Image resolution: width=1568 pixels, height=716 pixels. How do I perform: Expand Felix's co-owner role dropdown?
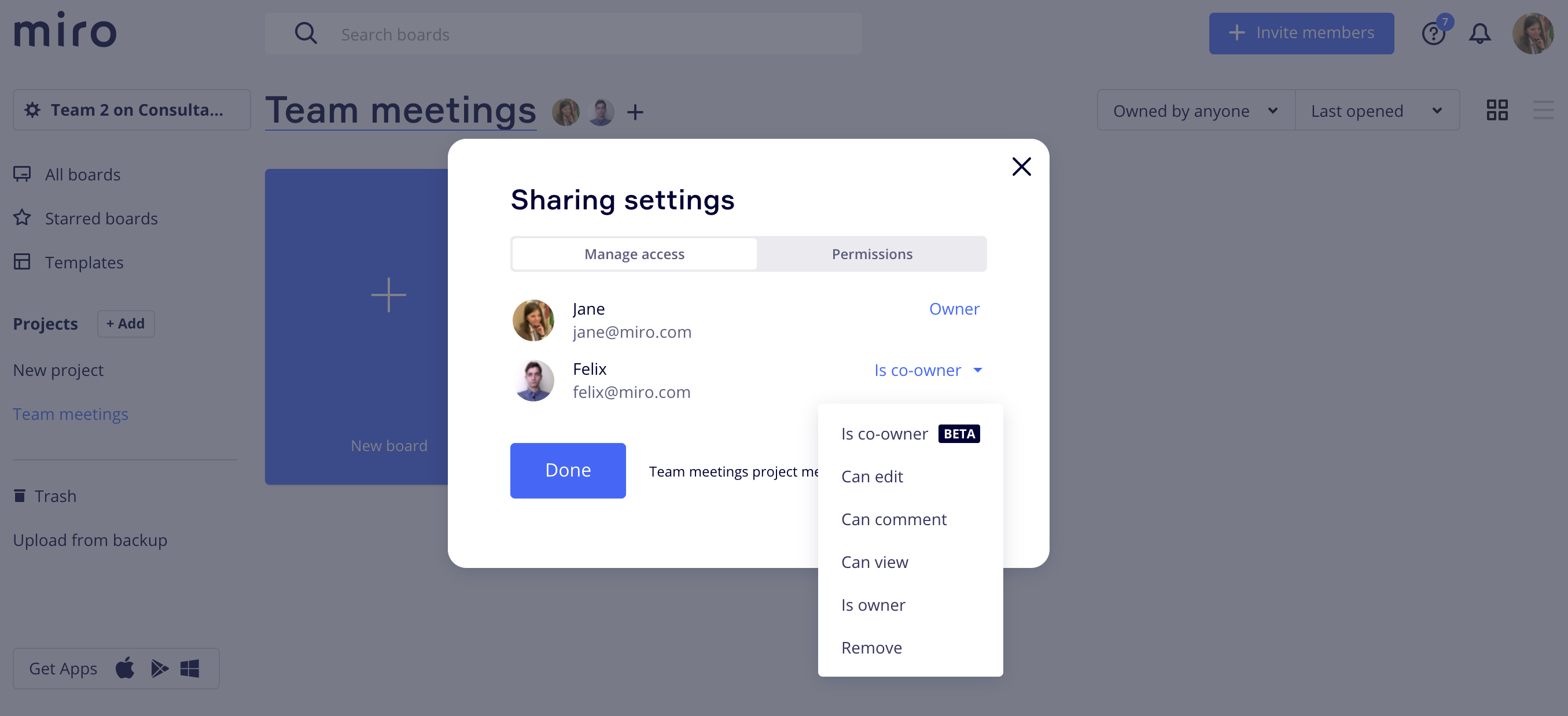[x=927, y=370]
